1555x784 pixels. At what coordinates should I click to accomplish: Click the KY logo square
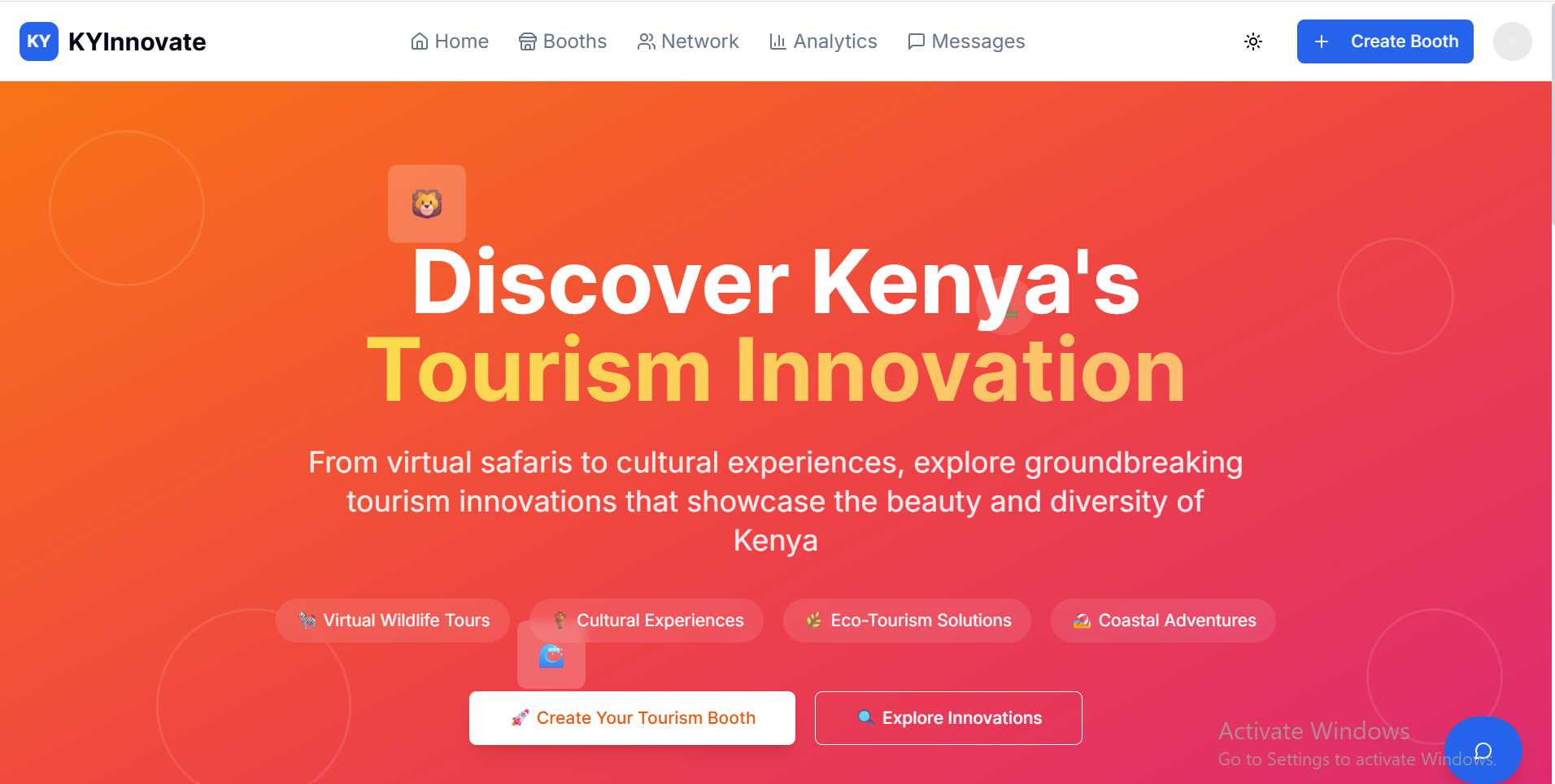click(38, 41)
